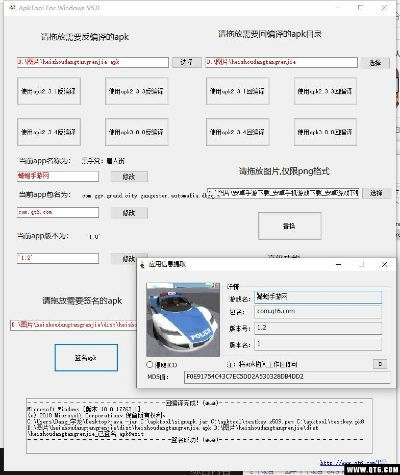
Task: Click the apk3.0.0 recompile button
Action: pyautogui.click(x=325, y=132)
